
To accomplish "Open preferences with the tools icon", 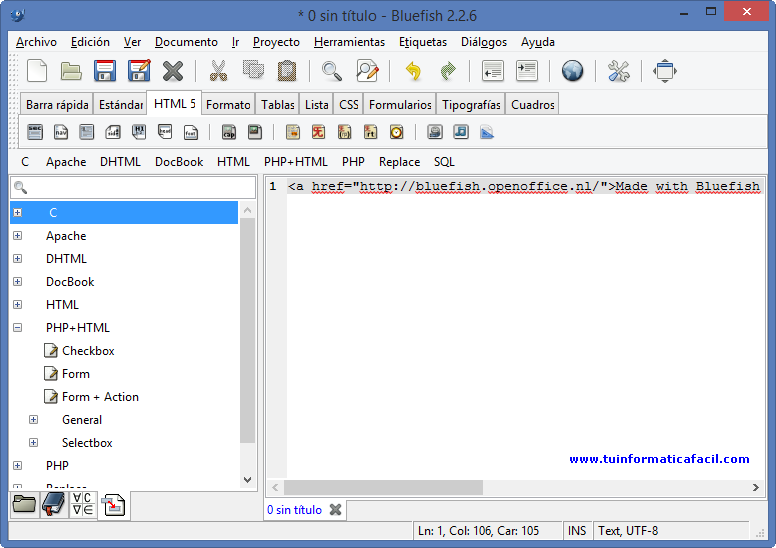I will click(x=619, y=71).
